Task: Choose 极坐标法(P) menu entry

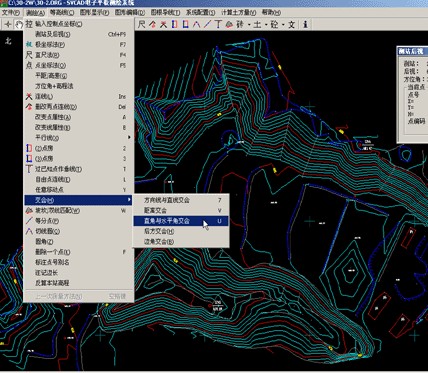Action: [x=78, y=44]
